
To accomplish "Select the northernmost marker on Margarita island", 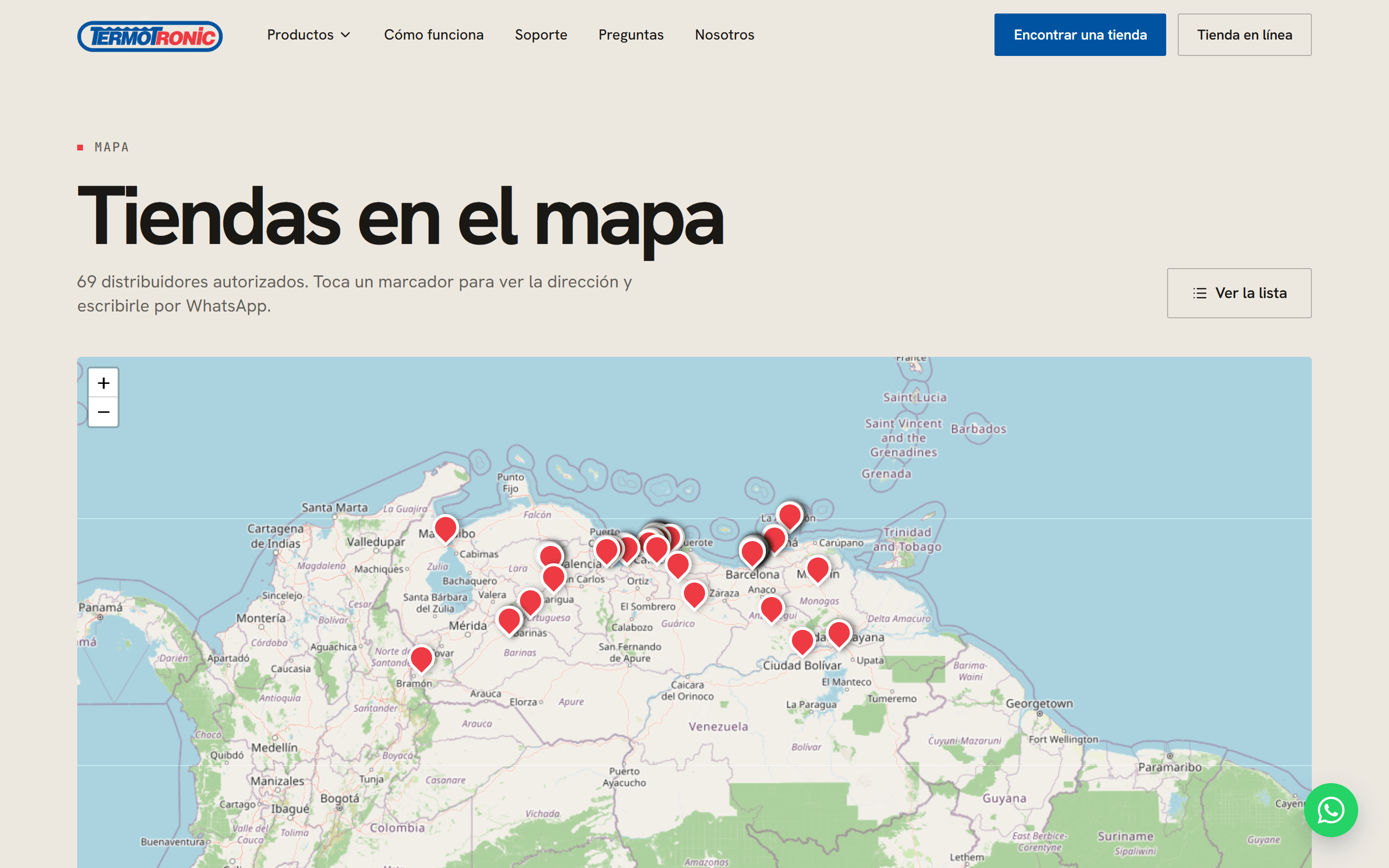I will click(790, 515).
